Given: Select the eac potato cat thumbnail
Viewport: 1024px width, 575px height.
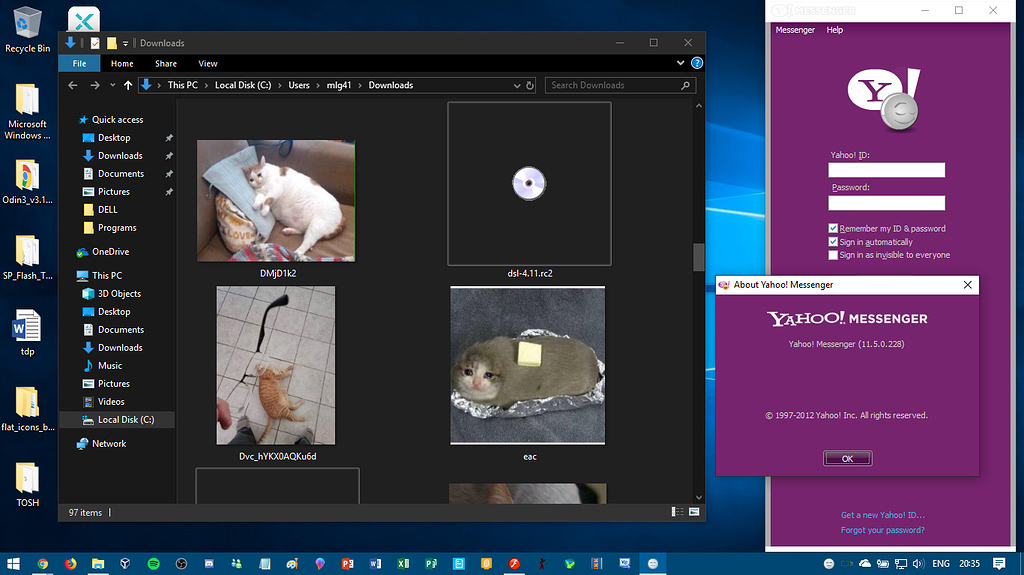Looking at the screenshot, I should point(528,365).
